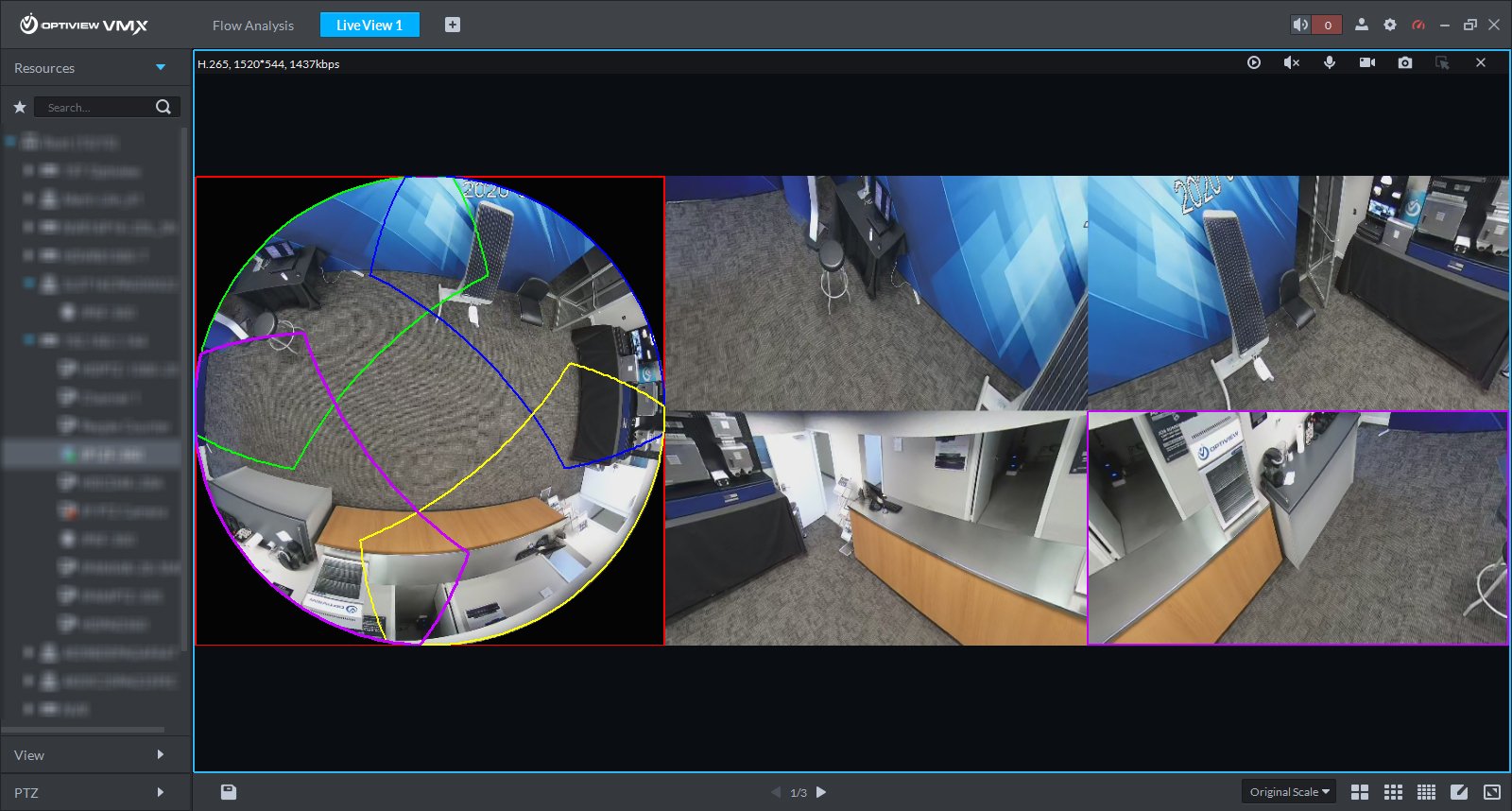1512x811 pixels.
Task: Open the alarm sound speaker icon
Action: click(1301, 25)
